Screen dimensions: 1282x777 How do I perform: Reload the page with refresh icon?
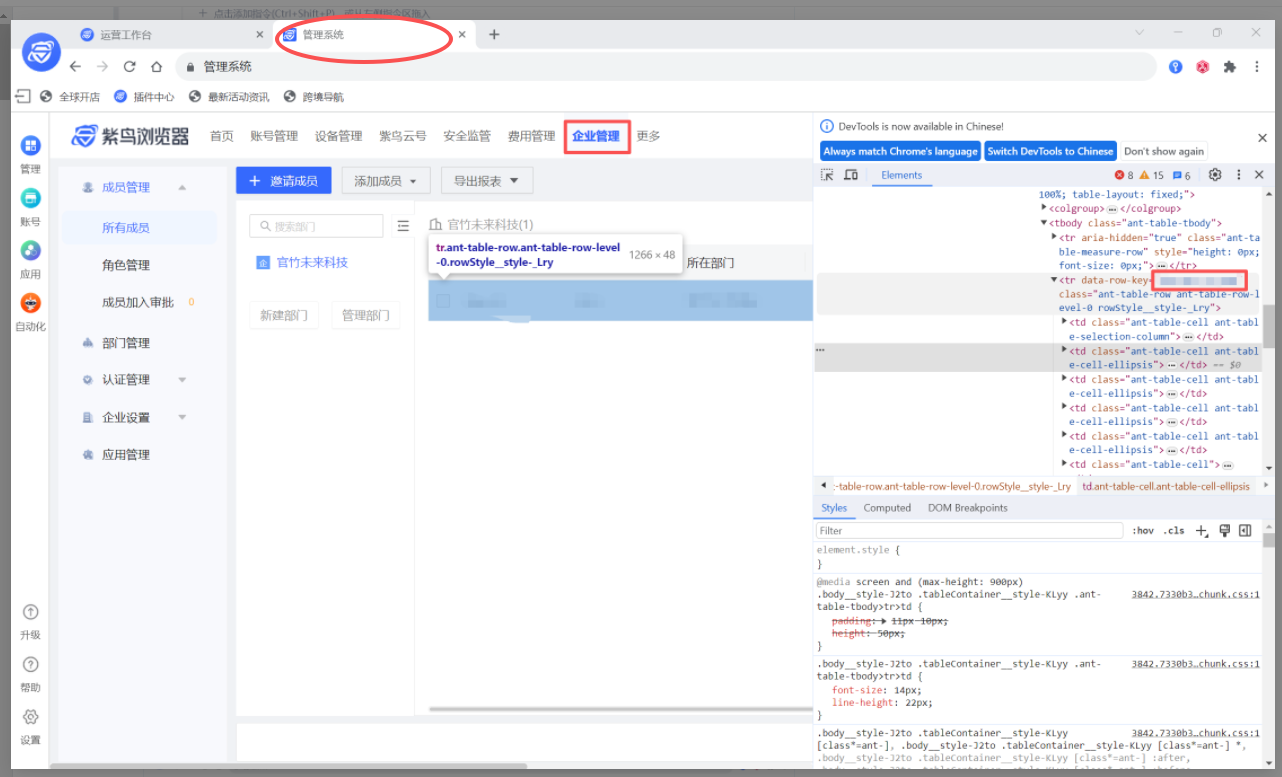[x=129, y=66]
